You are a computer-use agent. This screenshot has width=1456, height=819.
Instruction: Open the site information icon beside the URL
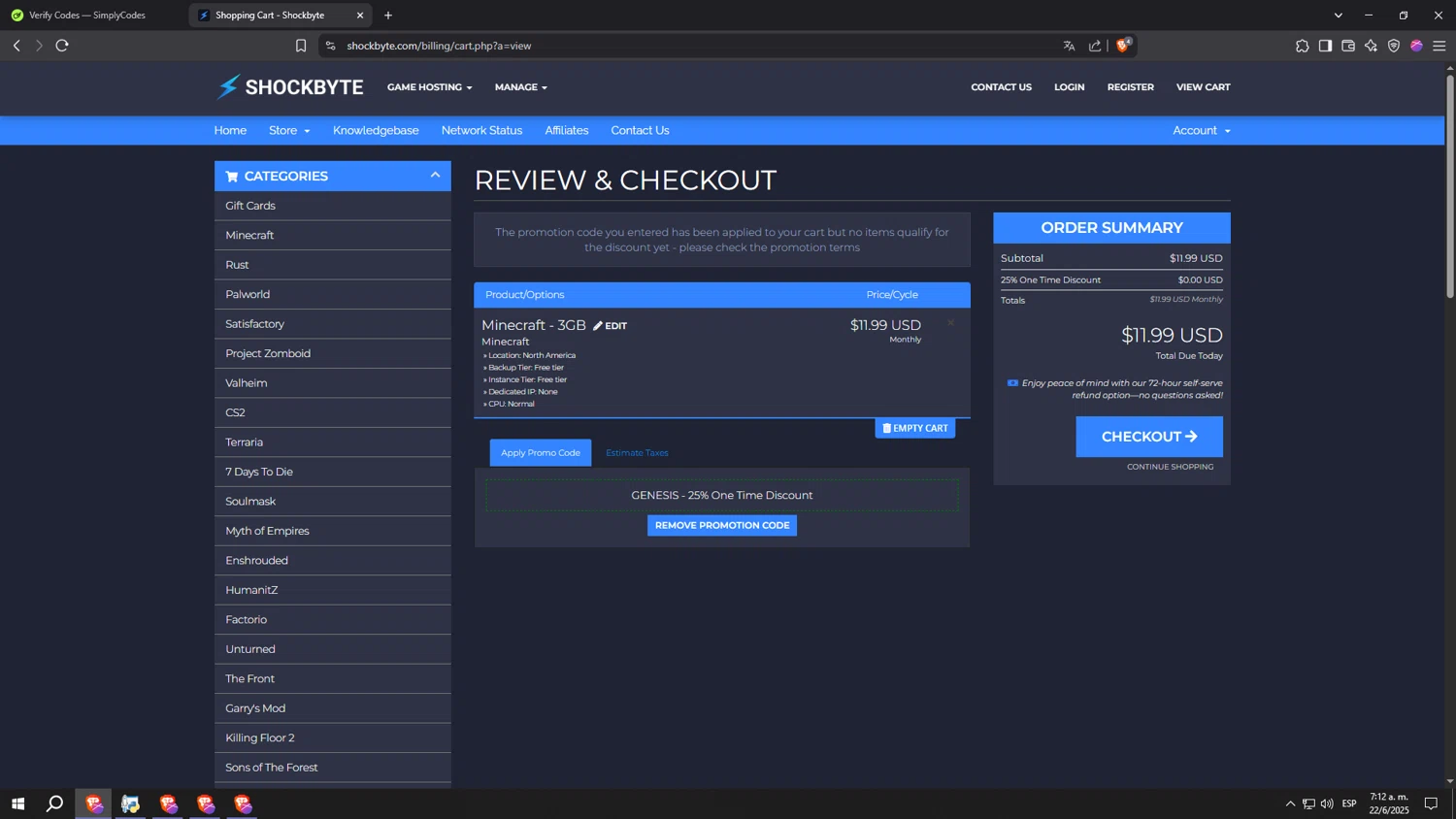(330, 46)
